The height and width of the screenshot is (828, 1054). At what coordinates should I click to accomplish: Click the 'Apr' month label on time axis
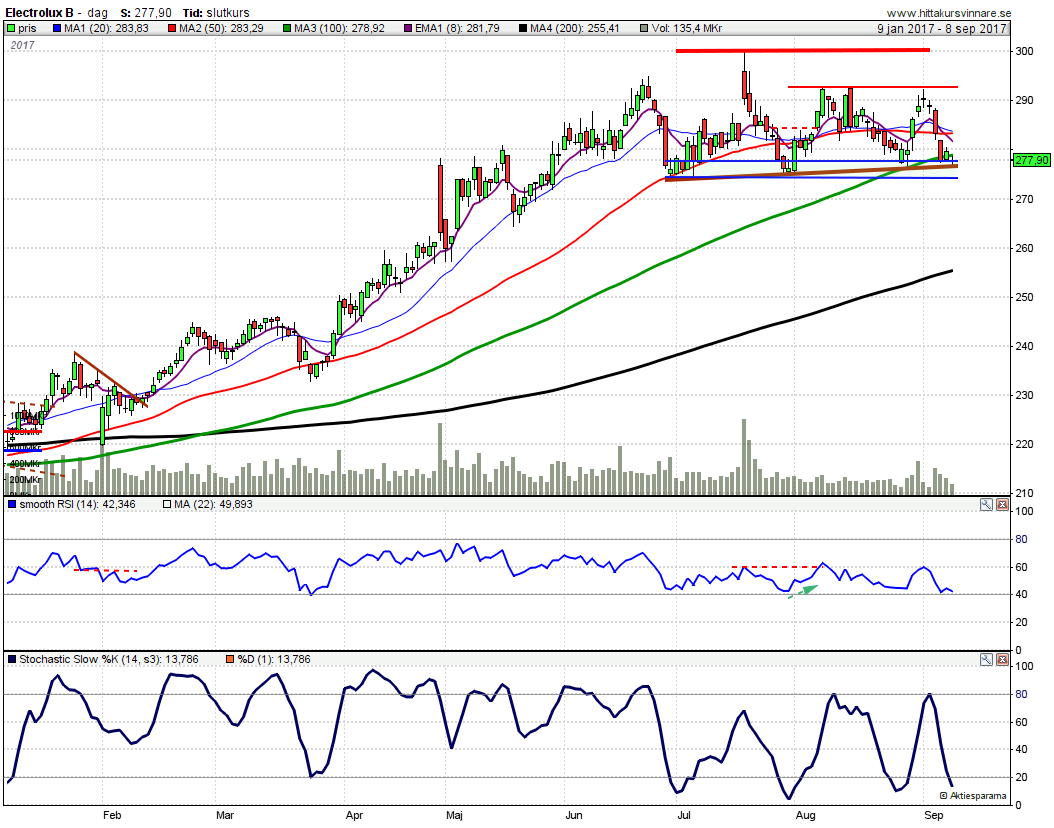tap(354, 815)
